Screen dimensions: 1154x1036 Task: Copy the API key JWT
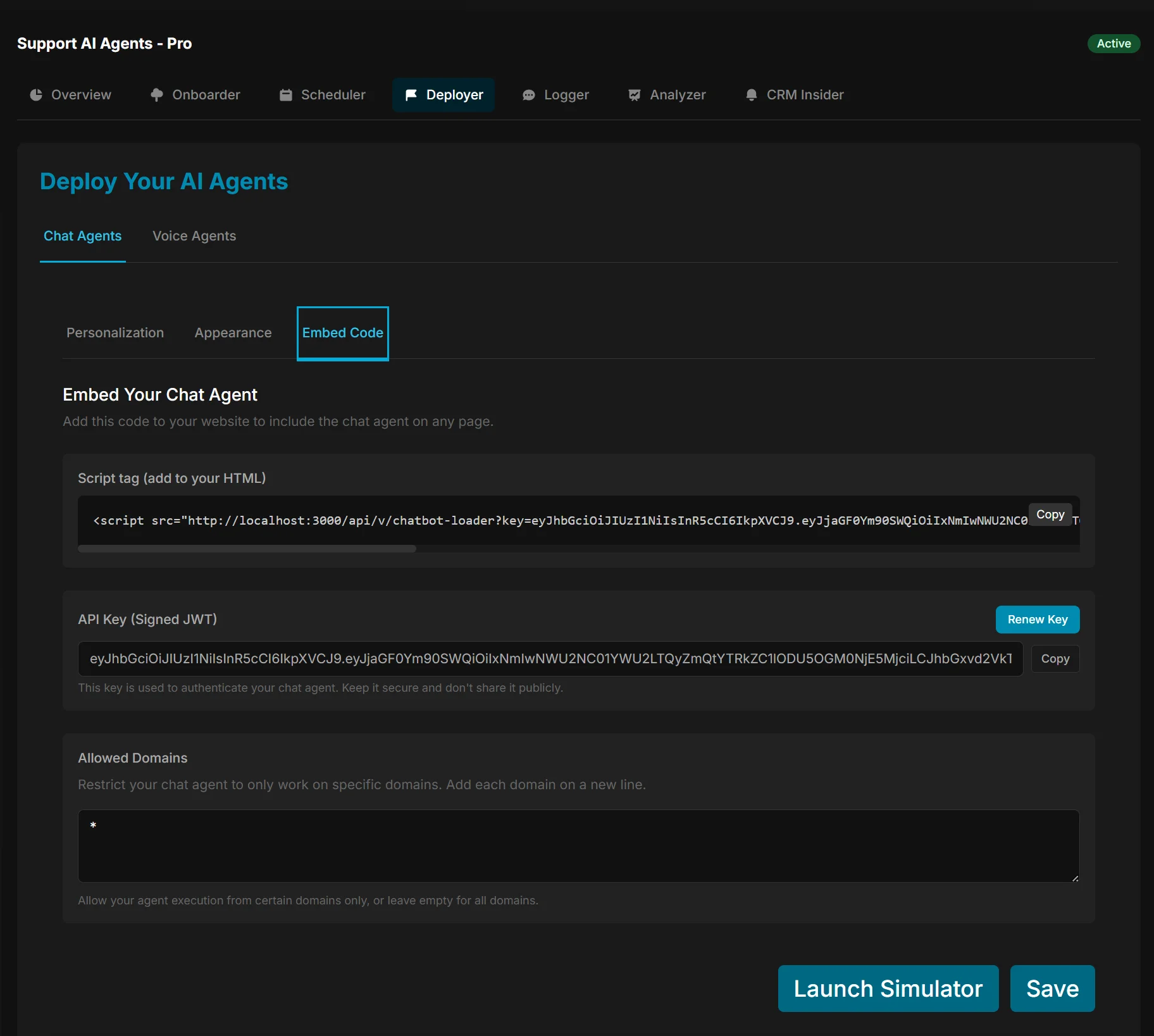click(1055, 659)
